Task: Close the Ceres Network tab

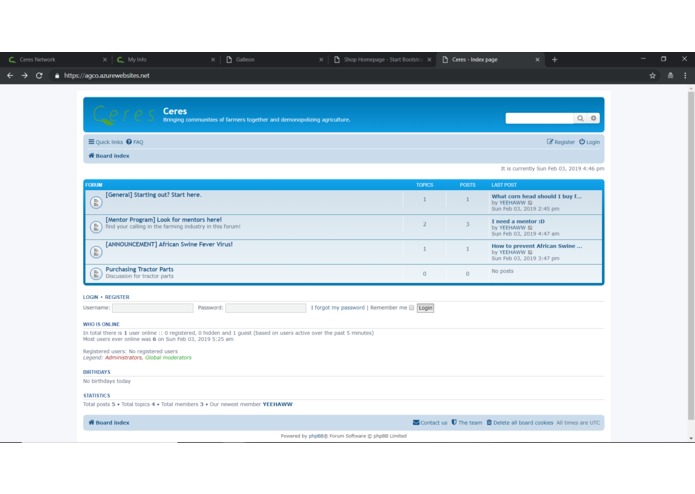Action: point(105,59)
